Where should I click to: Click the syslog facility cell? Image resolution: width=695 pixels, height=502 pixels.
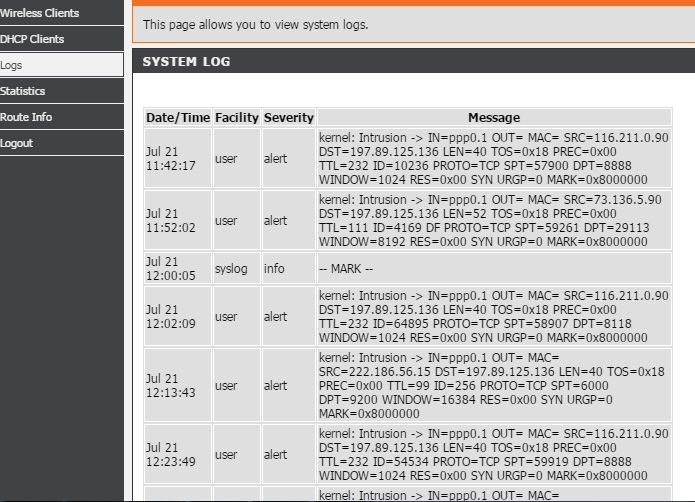(x=231, y=269)
